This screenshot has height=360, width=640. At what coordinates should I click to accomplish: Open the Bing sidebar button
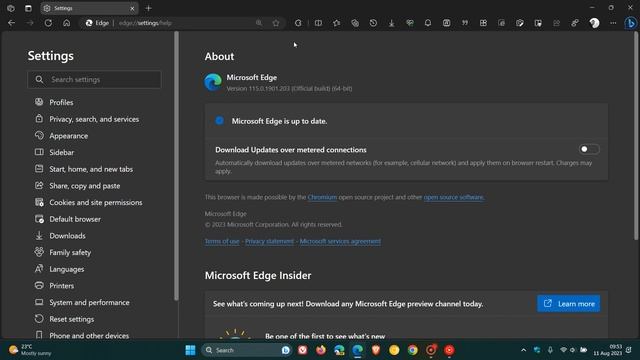pos(630,23)
